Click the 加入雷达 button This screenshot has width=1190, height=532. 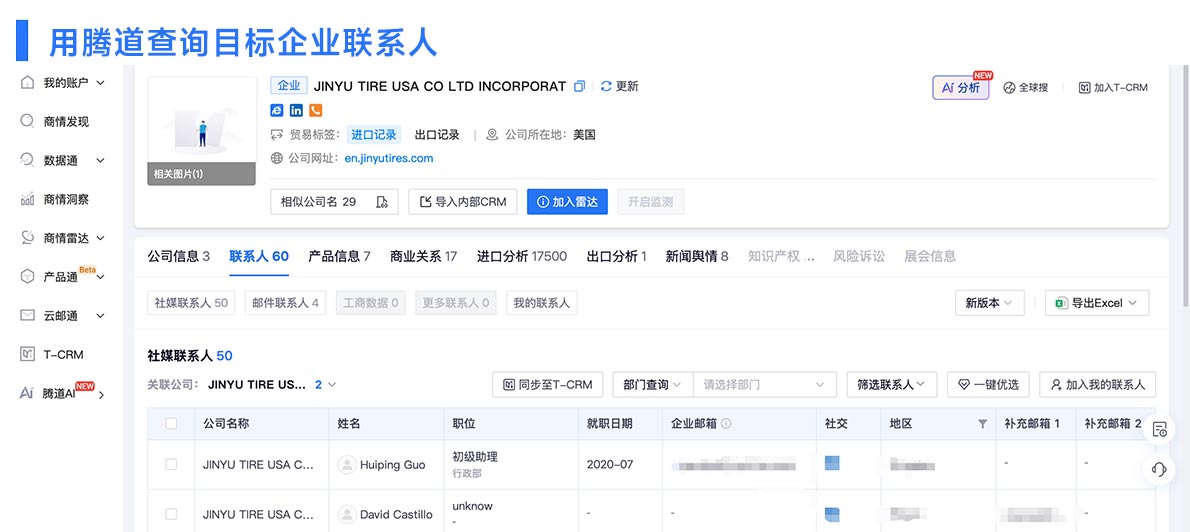tap(567, 202)
